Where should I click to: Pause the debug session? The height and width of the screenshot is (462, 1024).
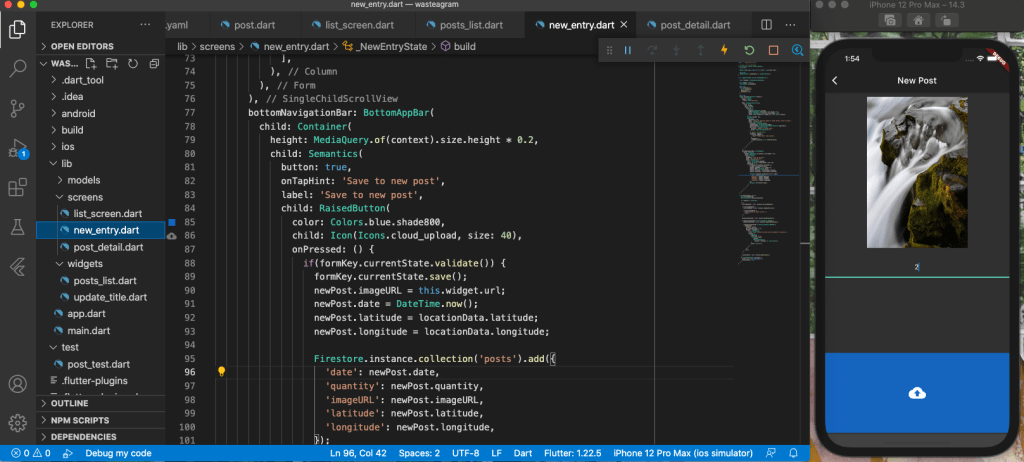628,50
